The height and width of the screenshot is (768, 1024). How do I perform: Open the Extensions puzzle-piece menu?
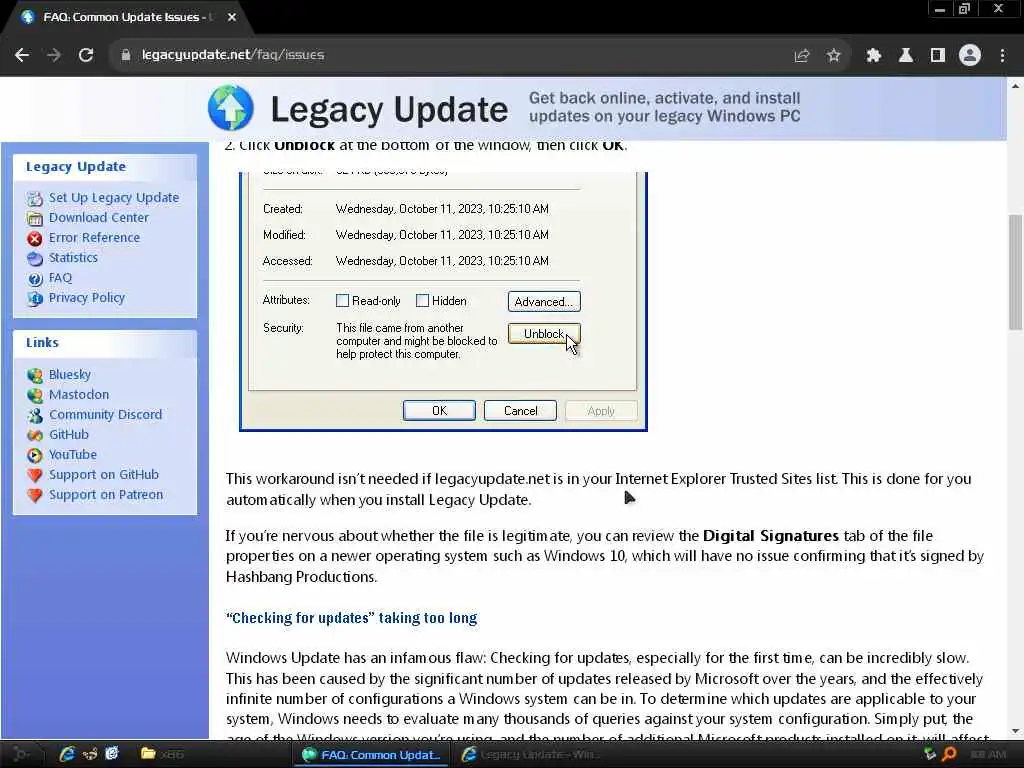(x=873, y=56)
